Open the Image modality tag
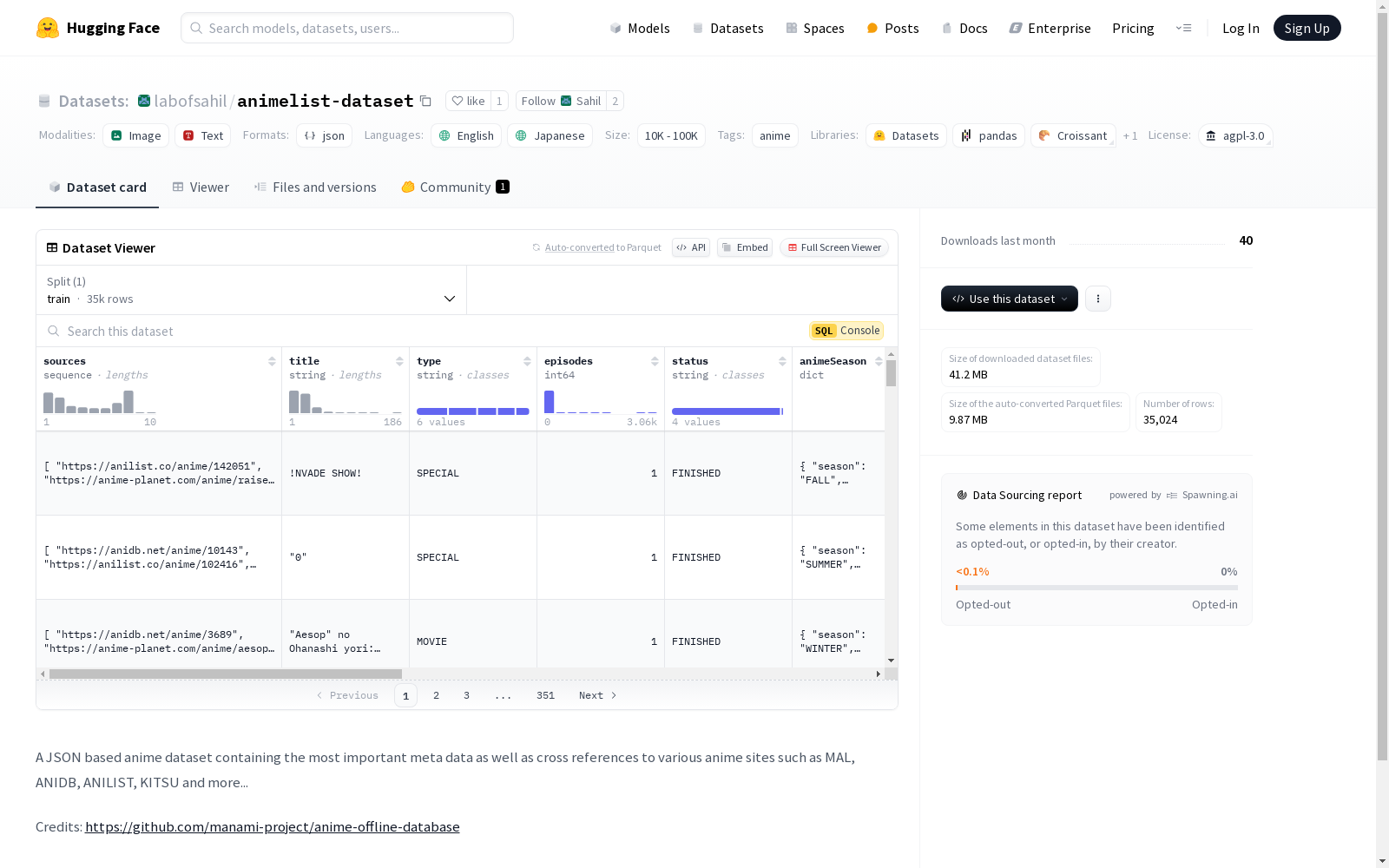Image resolution: width=1389 pixels, height=868 pixels. click(135, 135)
